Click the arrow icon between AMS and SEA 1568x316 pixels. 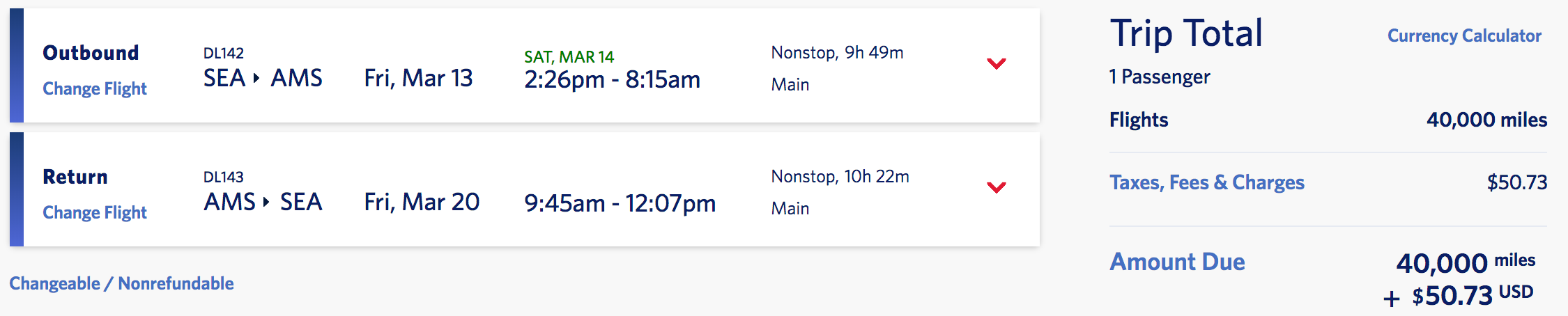click(x=266, y=202)
